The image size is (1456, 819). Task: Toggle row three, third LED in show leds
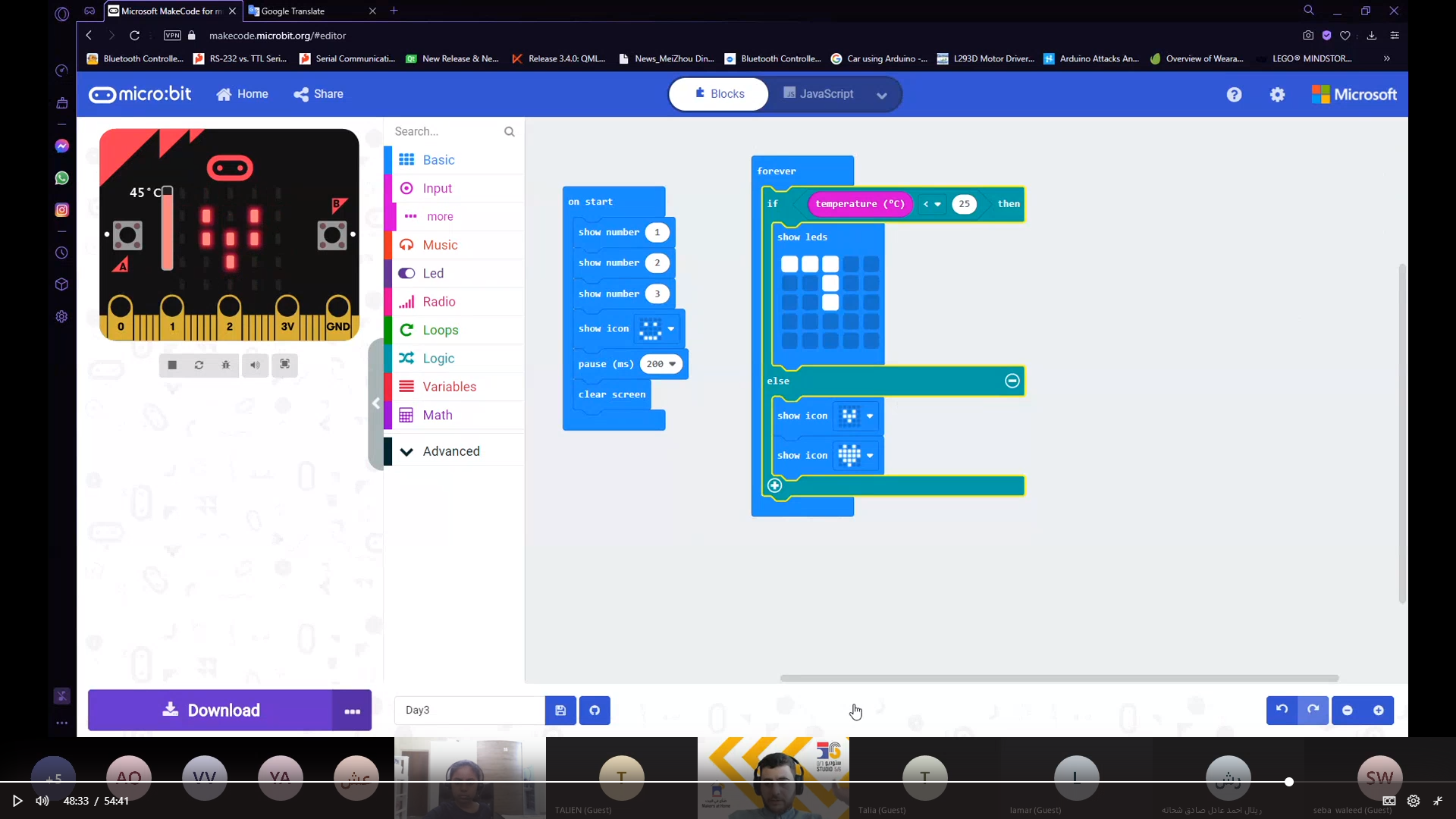coord(830,303)
